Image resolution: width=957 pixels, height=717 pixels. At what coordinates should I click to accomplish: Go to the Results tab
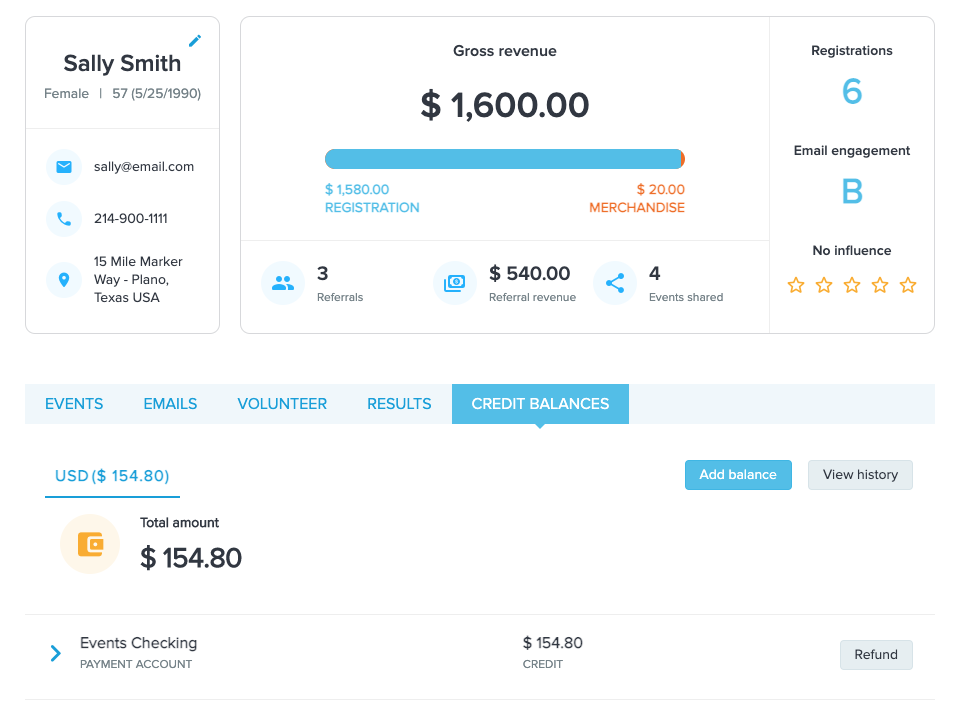(x=399, y=404)
